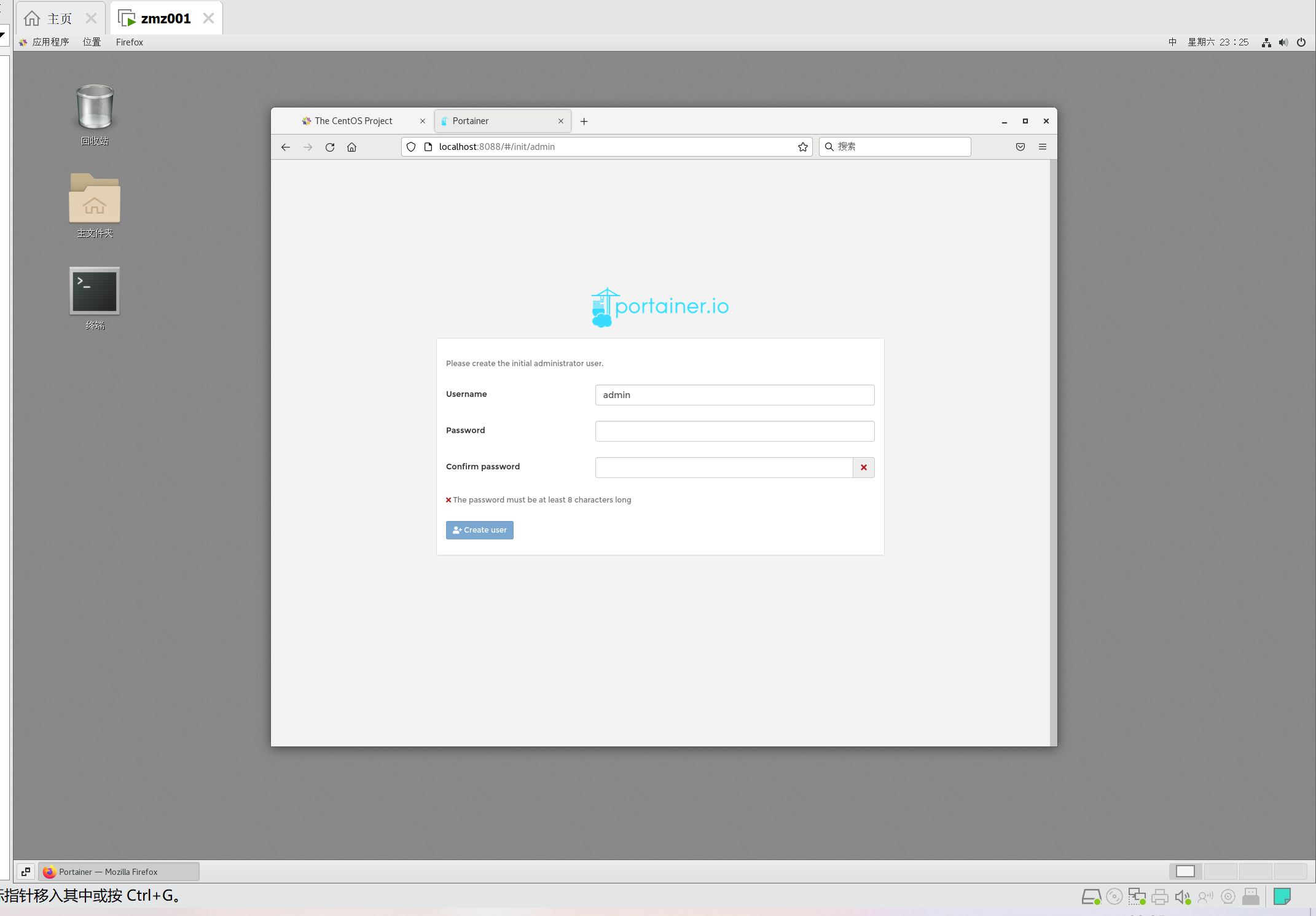This screenshot has height=916, width=1316.
Task: Open the network status icon
Action: [x=1266, y=42]
